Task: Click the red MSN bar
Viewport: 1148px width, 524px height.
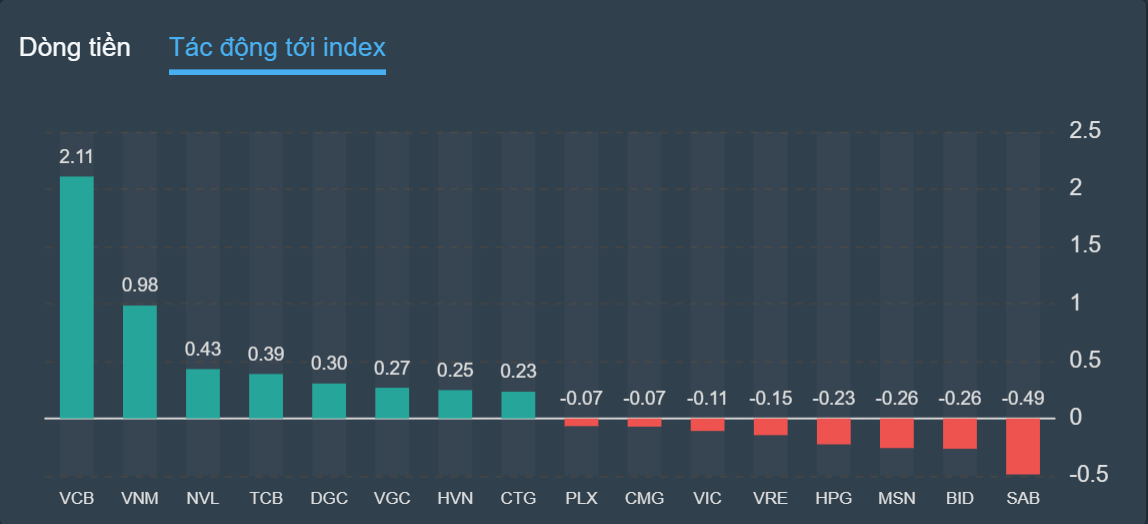Action: (x=897, y=433)
